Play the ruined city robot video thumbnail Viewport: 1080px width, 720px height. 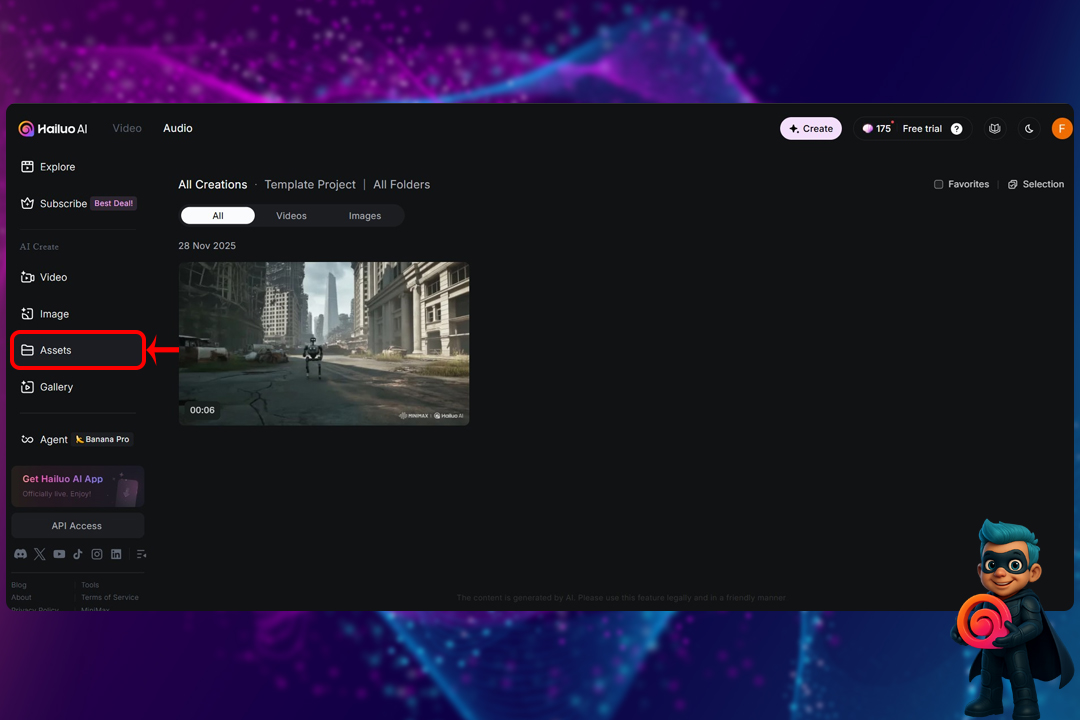coord(323,340)
